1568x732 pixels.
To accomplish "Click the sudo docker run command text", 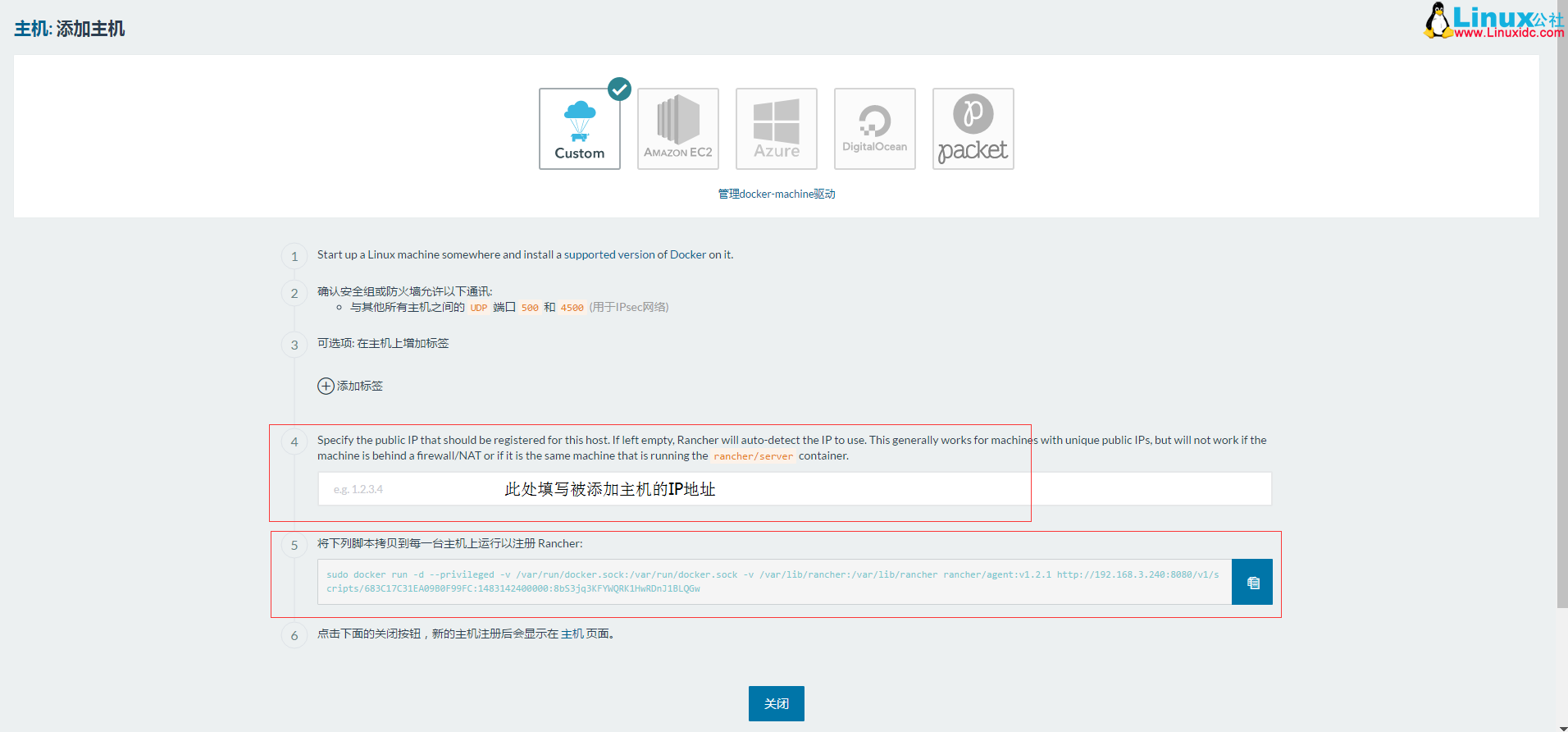I will [x=773, y=582].
